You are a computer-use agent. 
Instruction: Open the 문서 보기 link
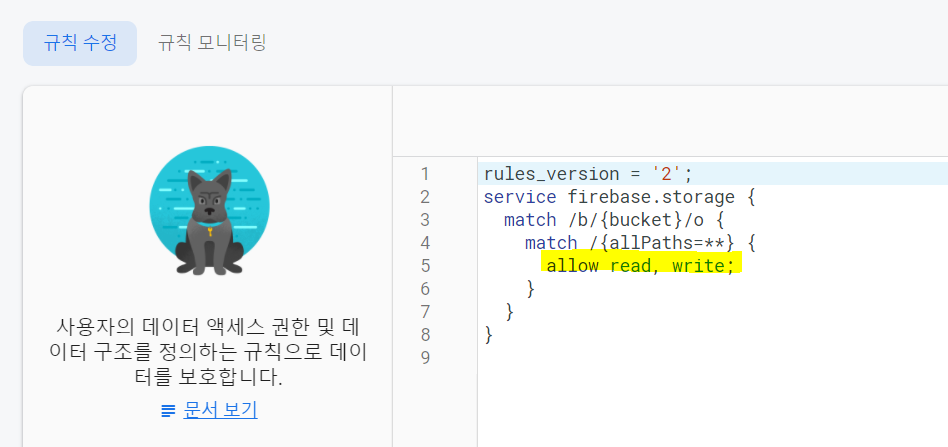click(220, 410)
